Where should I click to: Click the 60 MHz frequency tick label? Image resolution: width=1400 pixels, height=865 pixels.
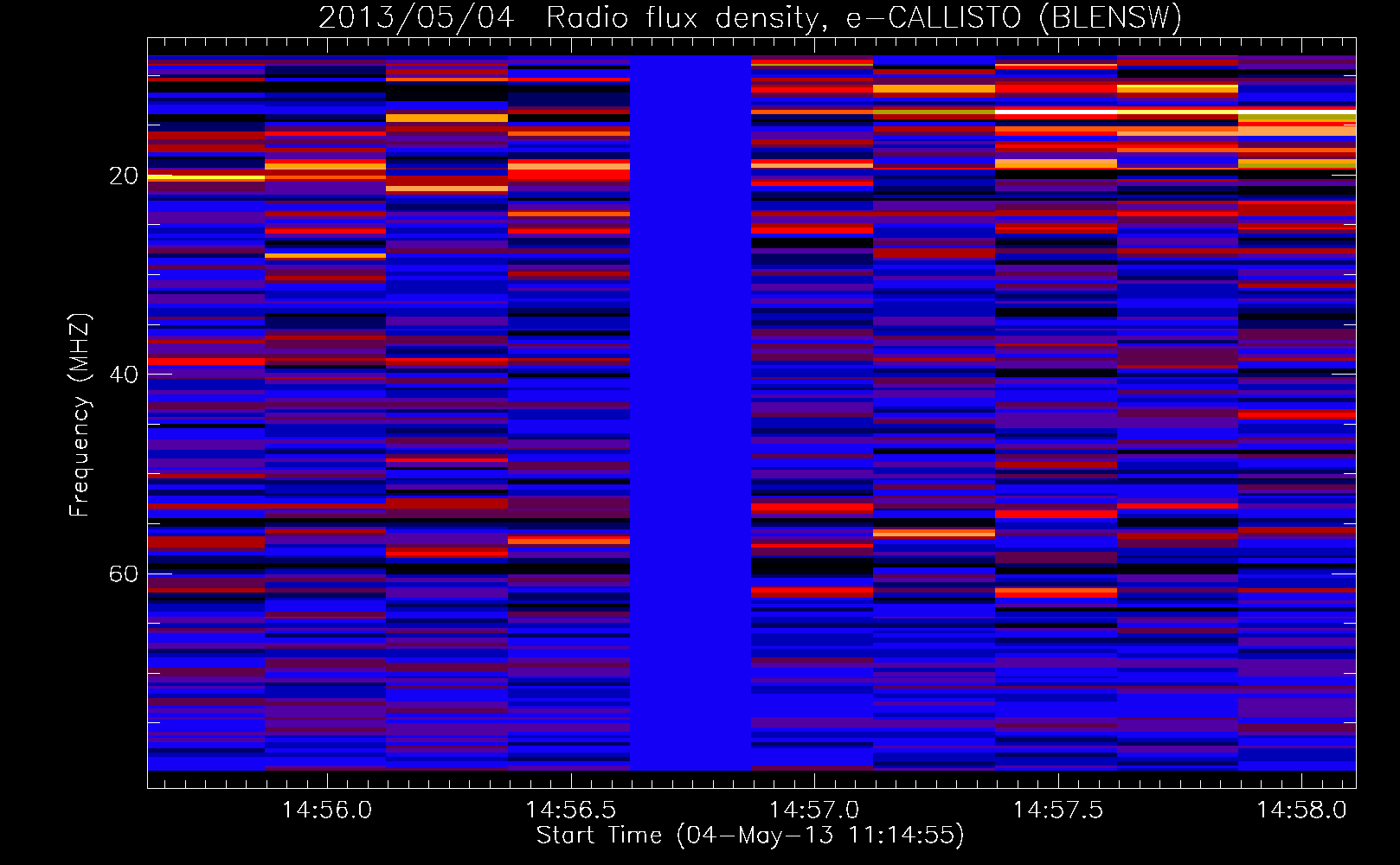(124, 573)
